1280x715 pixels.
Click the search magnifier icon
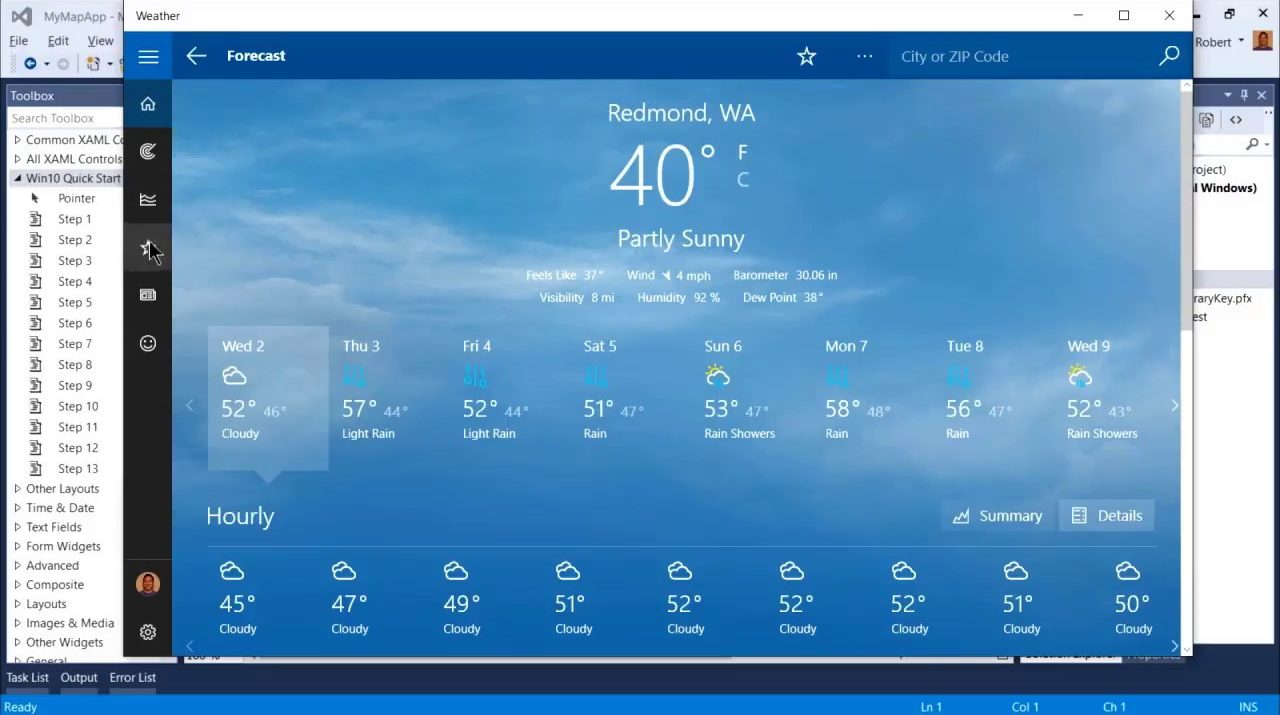coord(1168,57)
